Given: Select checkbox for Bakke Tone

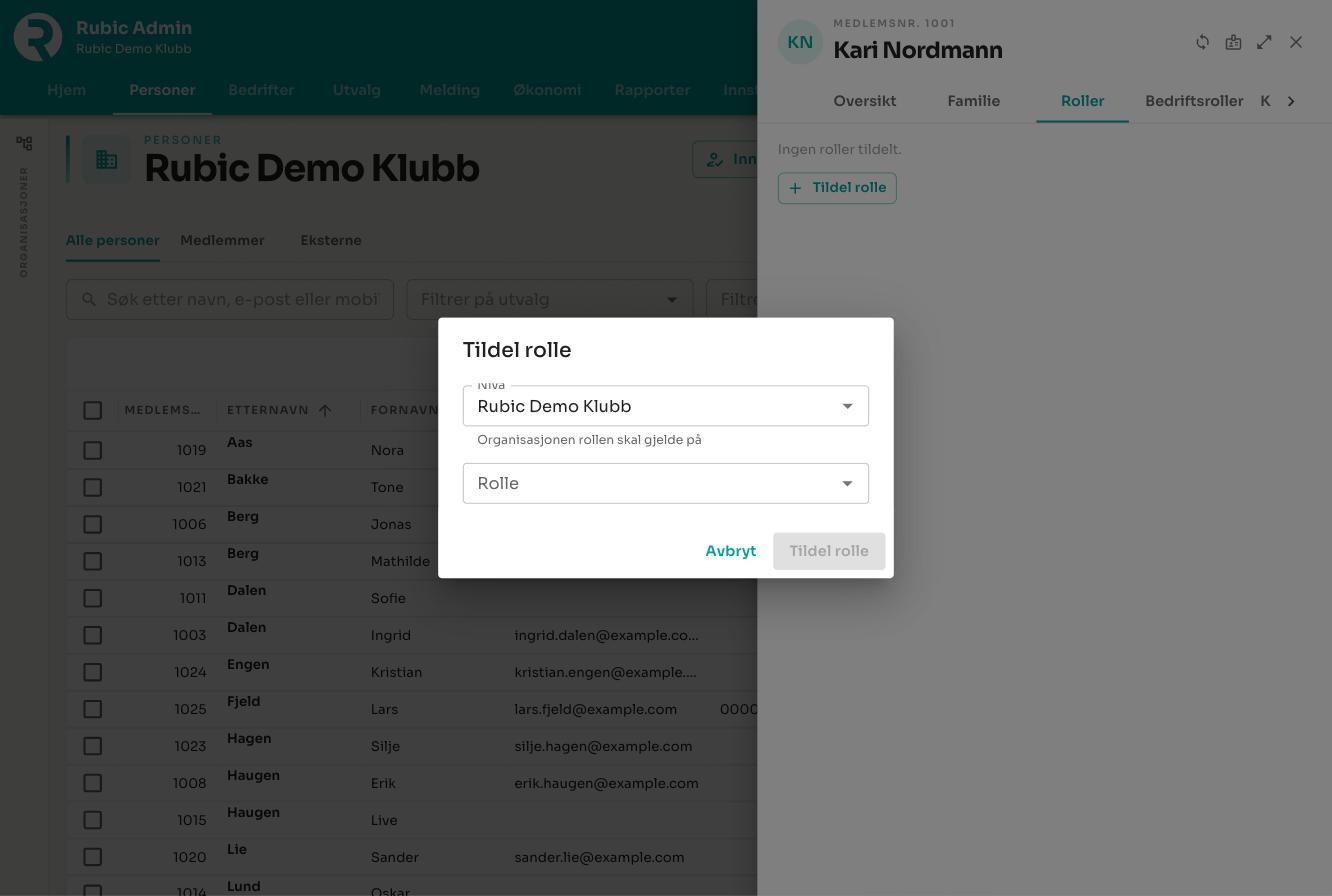Looking at the screenshot, I should (93, 487).
